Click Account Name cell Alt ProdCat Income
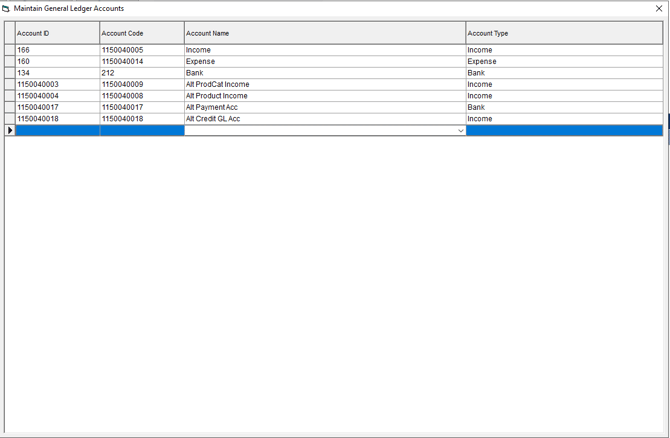The image size is (670, 438). [x=325, y=85]
